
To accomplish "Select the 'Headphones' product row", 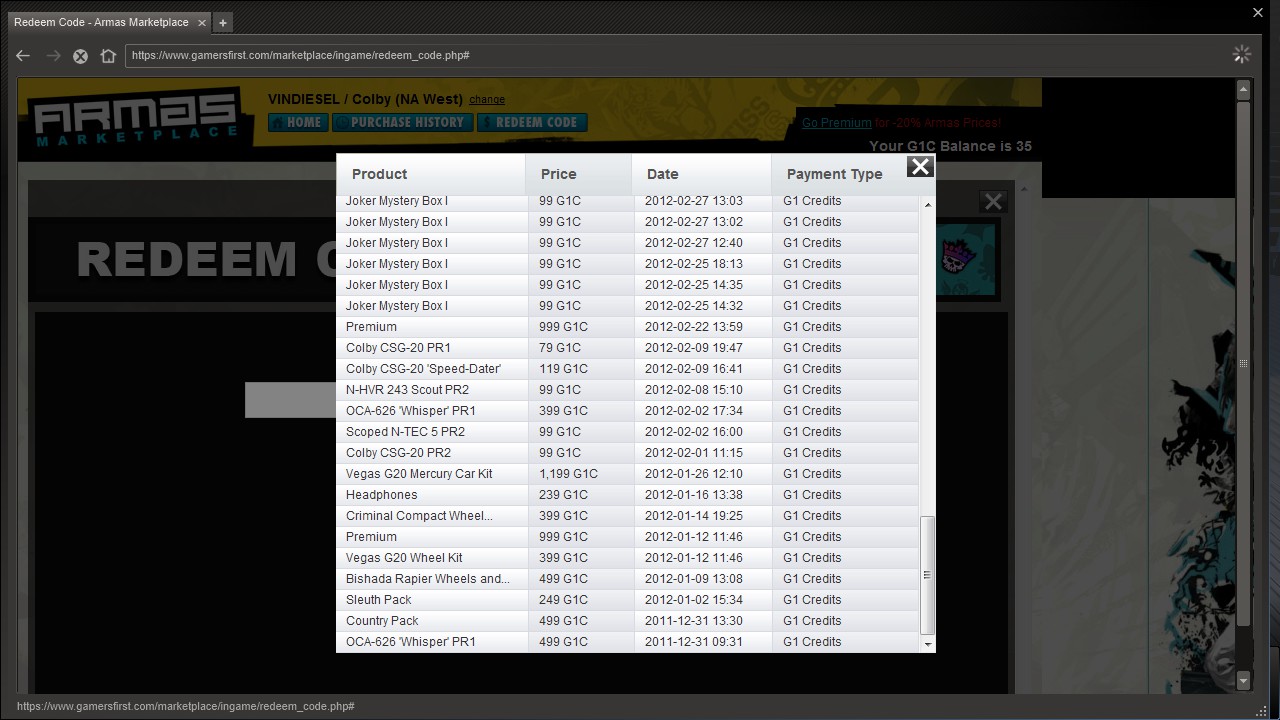I will coord(627,495).
